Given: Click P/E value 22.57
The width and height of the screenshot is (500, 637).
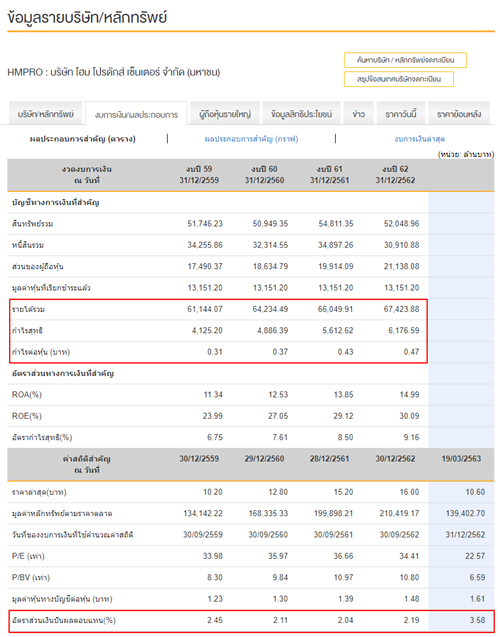Looking at the screenshot, I should (475, 556).
